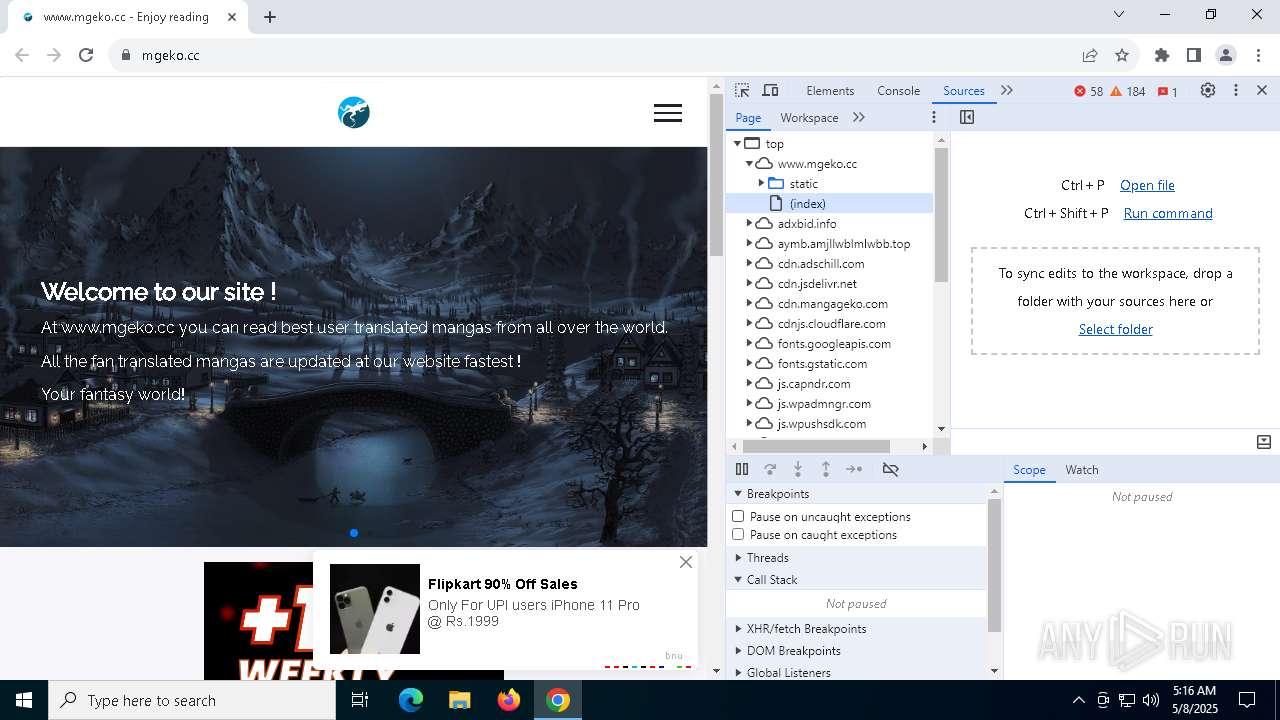1280x720 pixels.
Task: Switch to the Watch tab
Action: click(1082, 469)
